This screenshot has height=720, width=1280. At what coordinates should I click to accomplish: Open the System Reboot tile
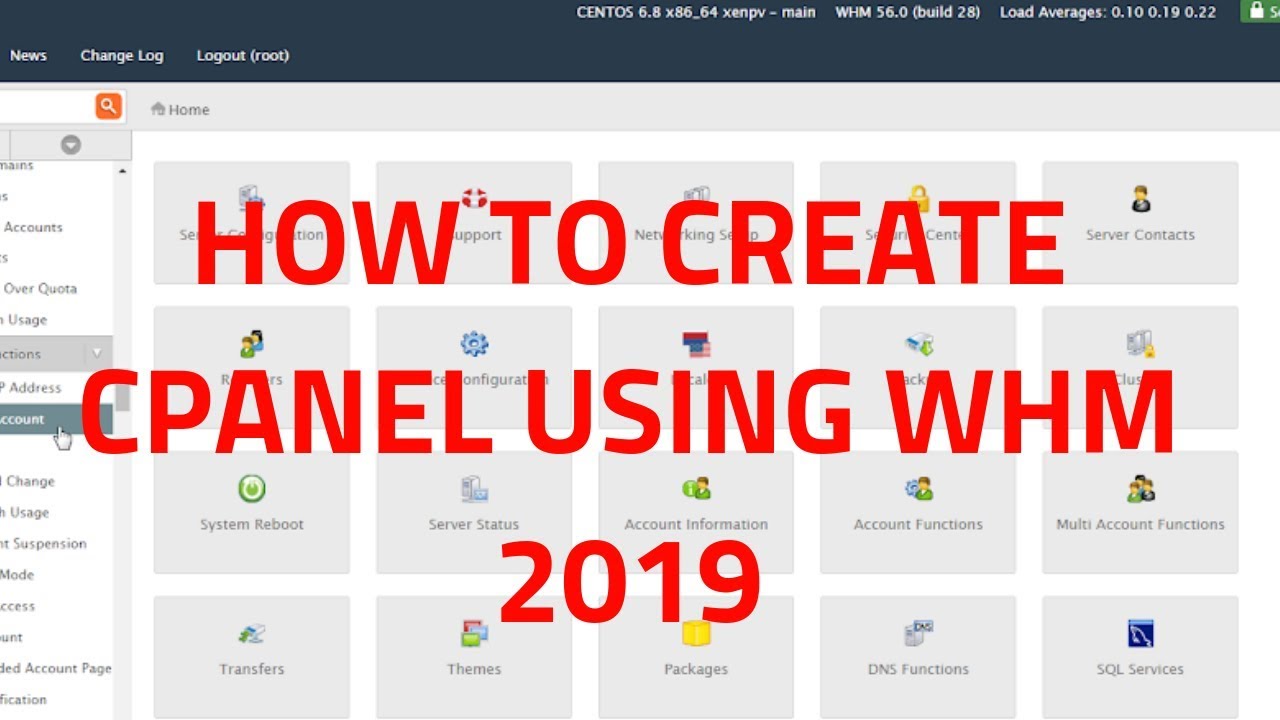[252, 512]
